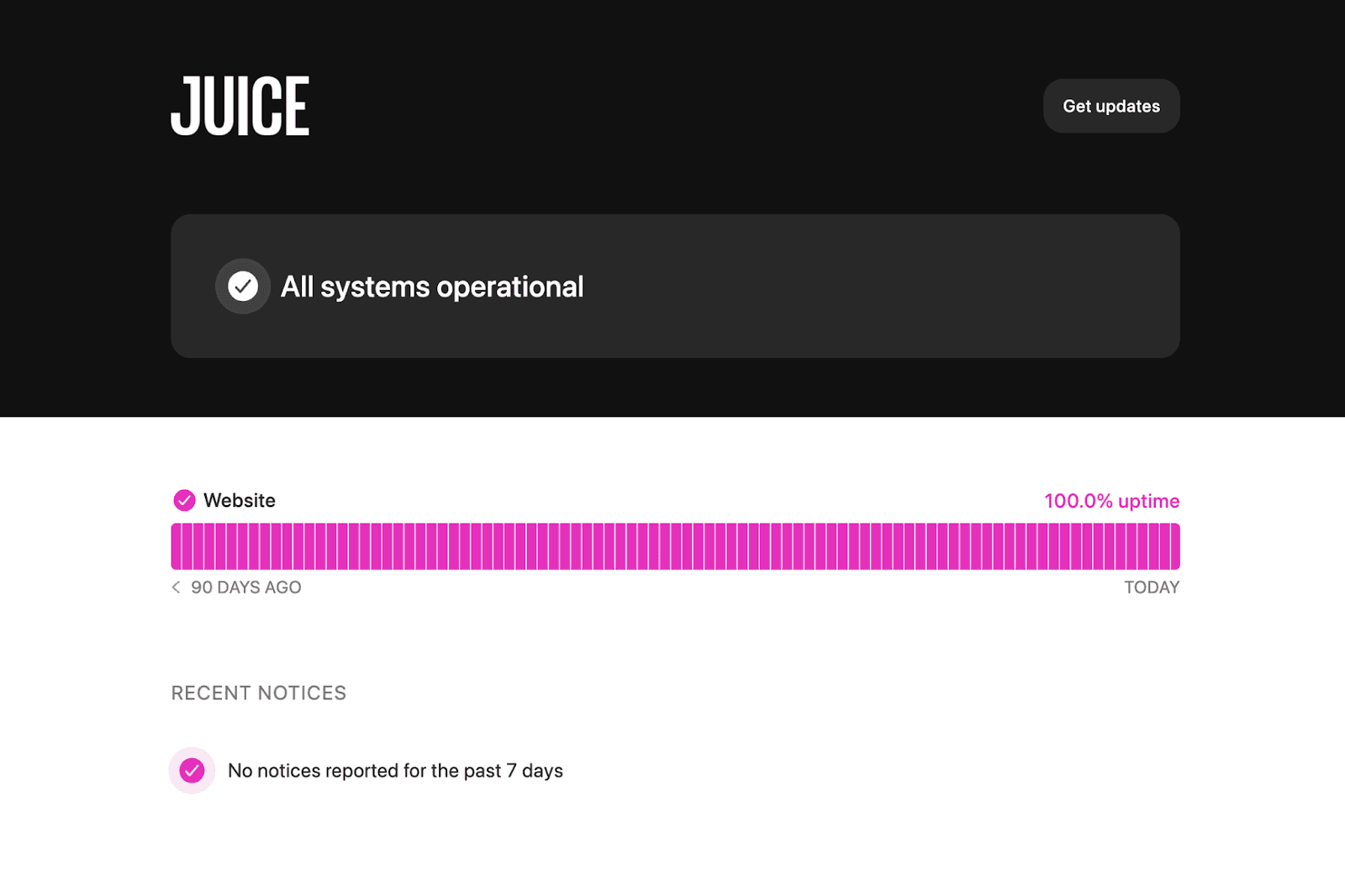The image size is (1345, 896).
Task: Click the check icon beside the no-notices message
Action: pyautogui.click(x=193, y=770)
